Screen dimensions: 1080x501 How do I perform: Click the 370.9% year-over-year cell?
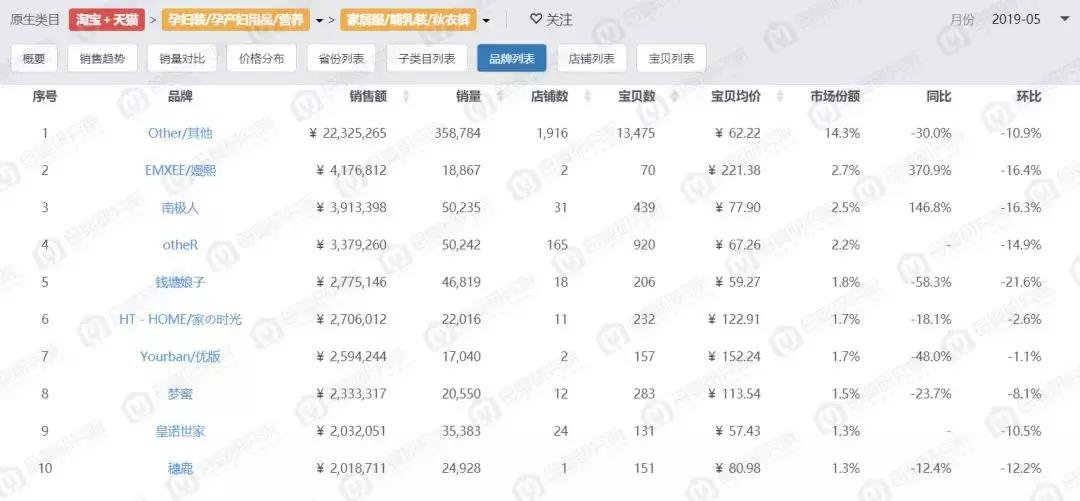point(929,170)
